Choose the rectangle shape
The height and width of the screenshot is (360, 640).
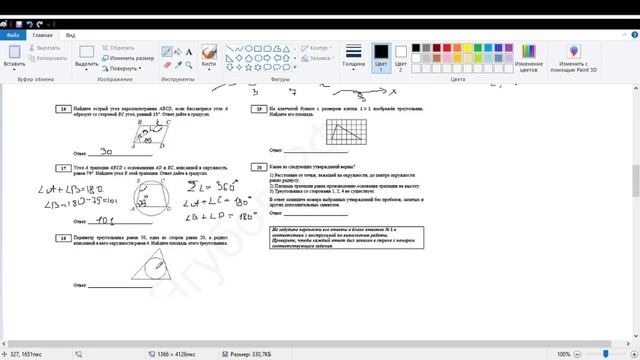pyautogui.click(x=258, y=49)
